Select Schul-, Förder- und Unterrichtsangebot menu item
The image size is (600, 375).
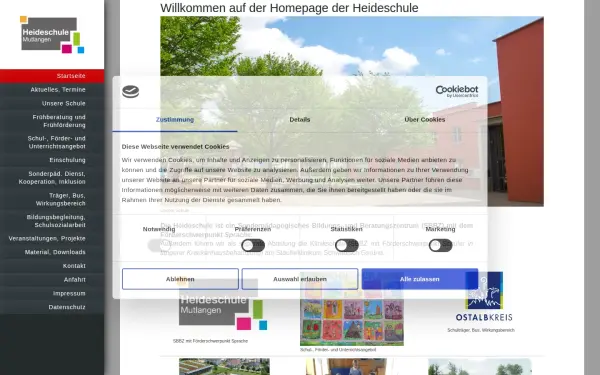(x=52, y=142)
